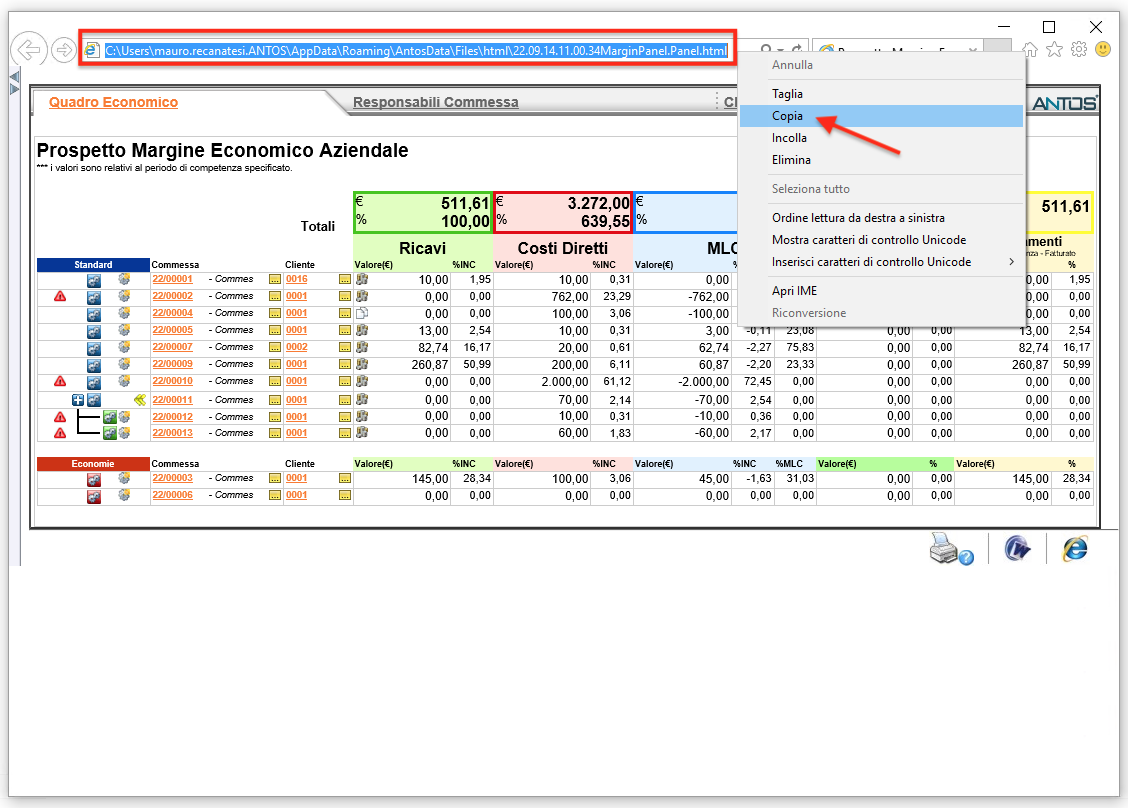1128x808 pixels.
Task: Open the browser settings gear icon
Action: tap(1078, 49)
